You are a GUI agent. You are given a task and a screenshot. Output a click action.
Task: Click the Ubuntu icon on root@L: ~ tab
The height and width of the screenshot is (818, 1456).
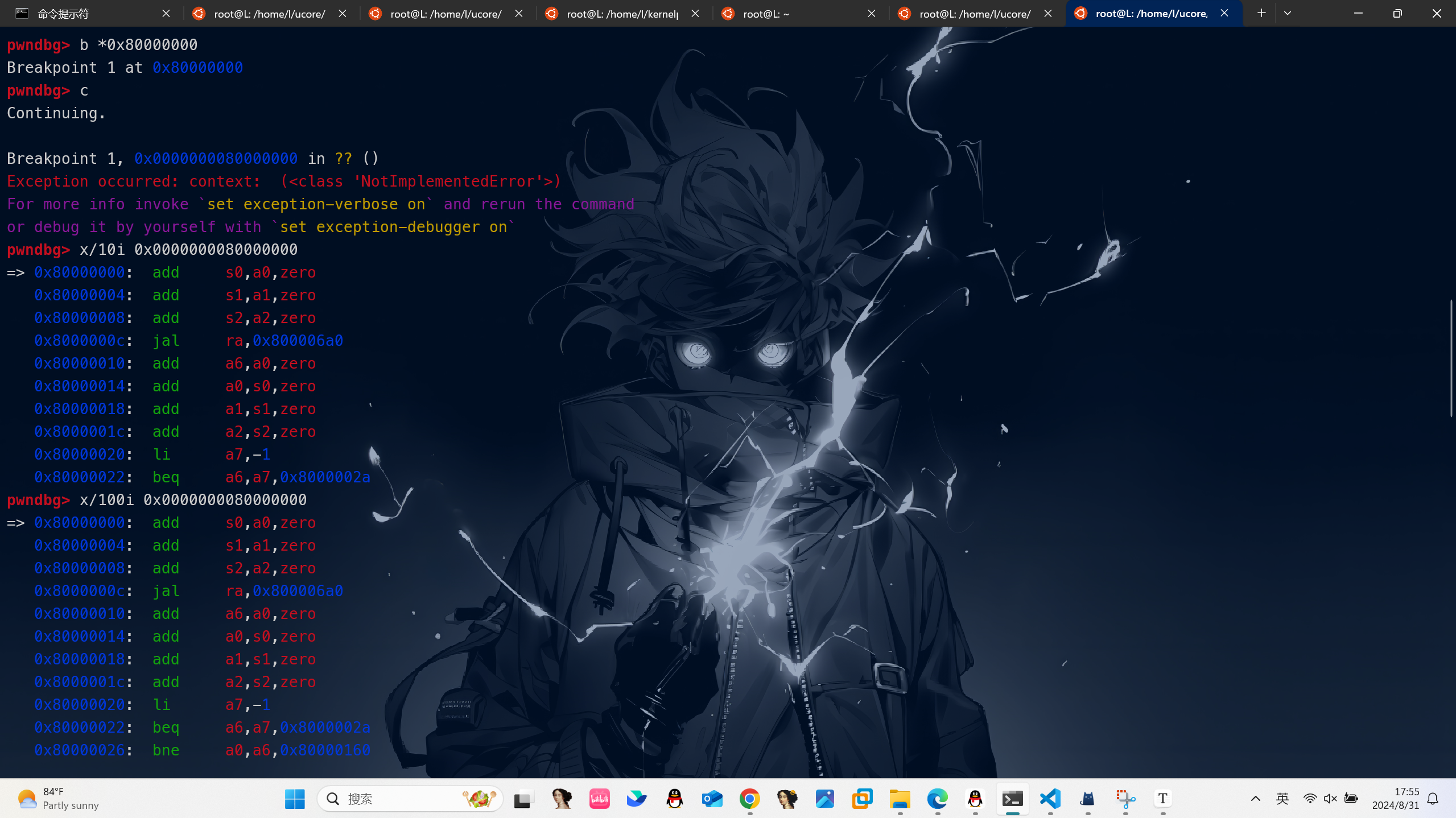(728, 14)
